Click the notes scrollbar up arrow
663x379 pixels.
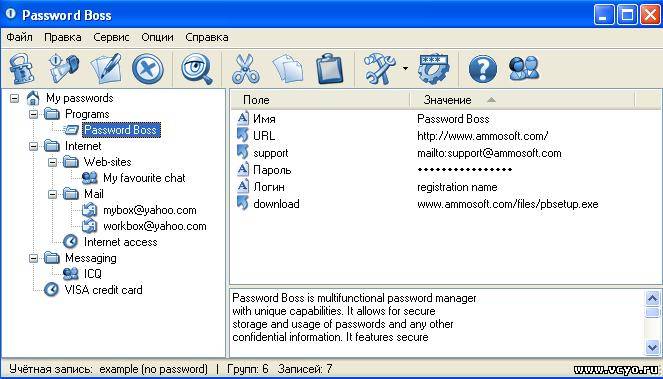pyautogui.click(x=653, y=298)
